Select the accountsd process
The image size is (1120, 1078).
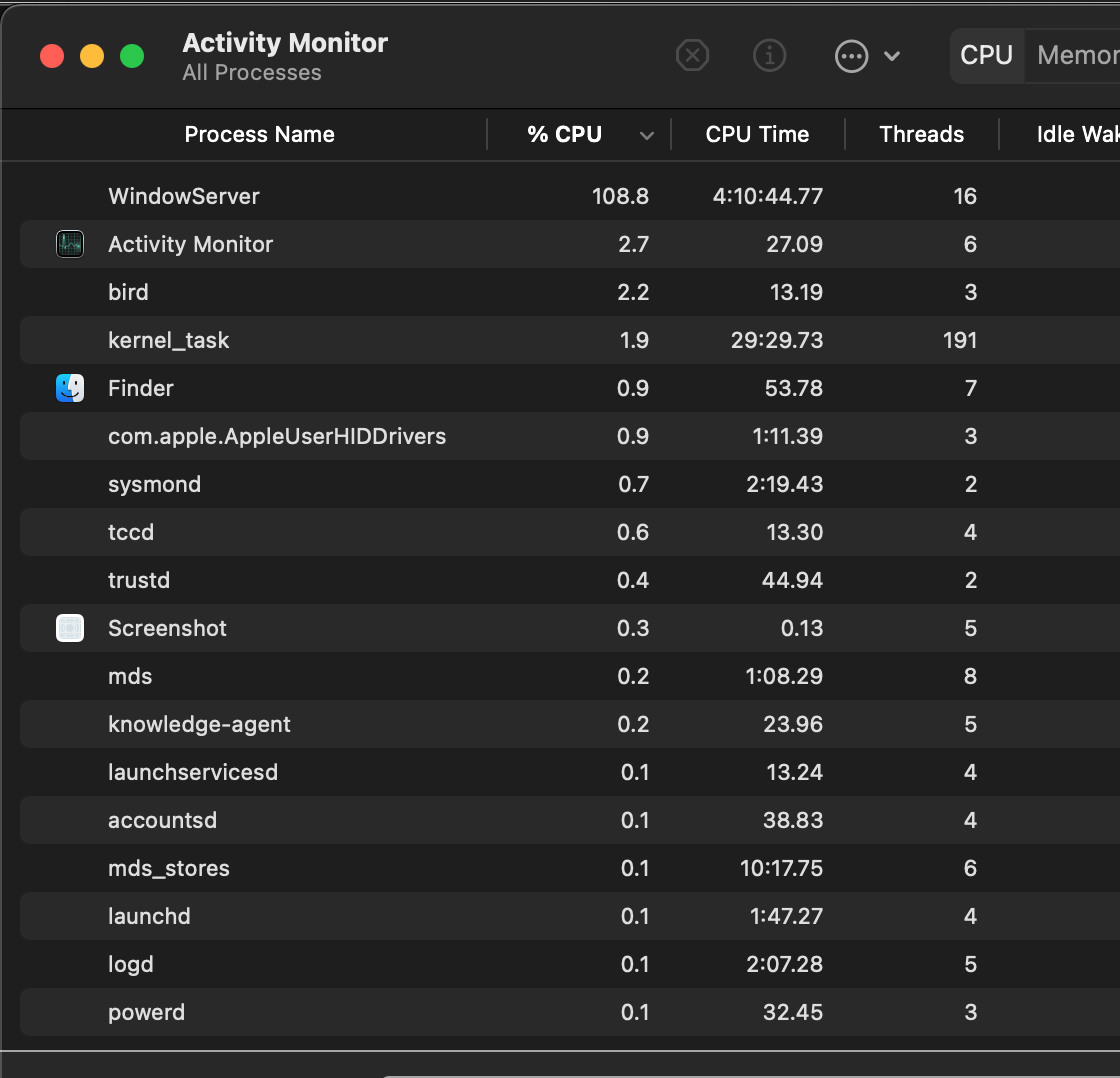(x=162, y=820)
